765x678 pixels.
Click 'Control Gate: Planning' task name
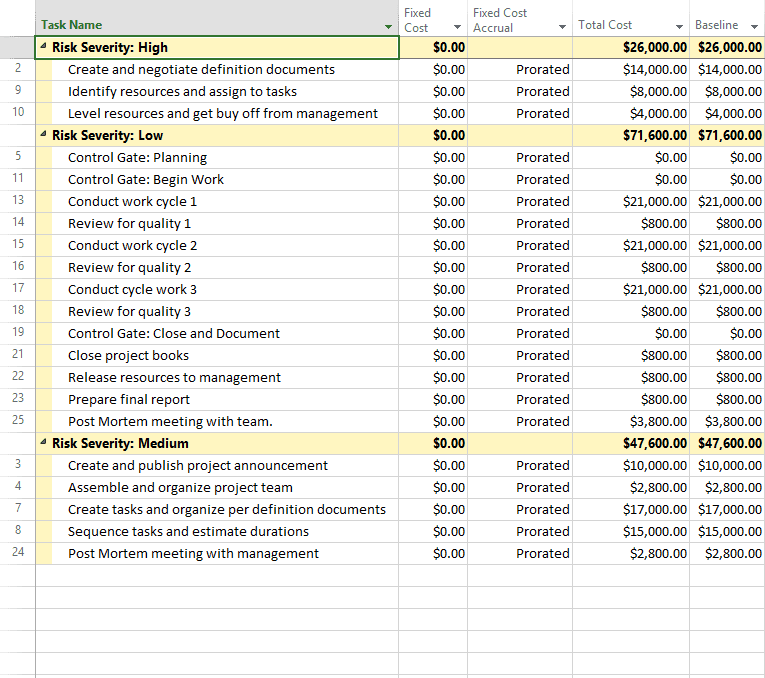click(137, 157)
